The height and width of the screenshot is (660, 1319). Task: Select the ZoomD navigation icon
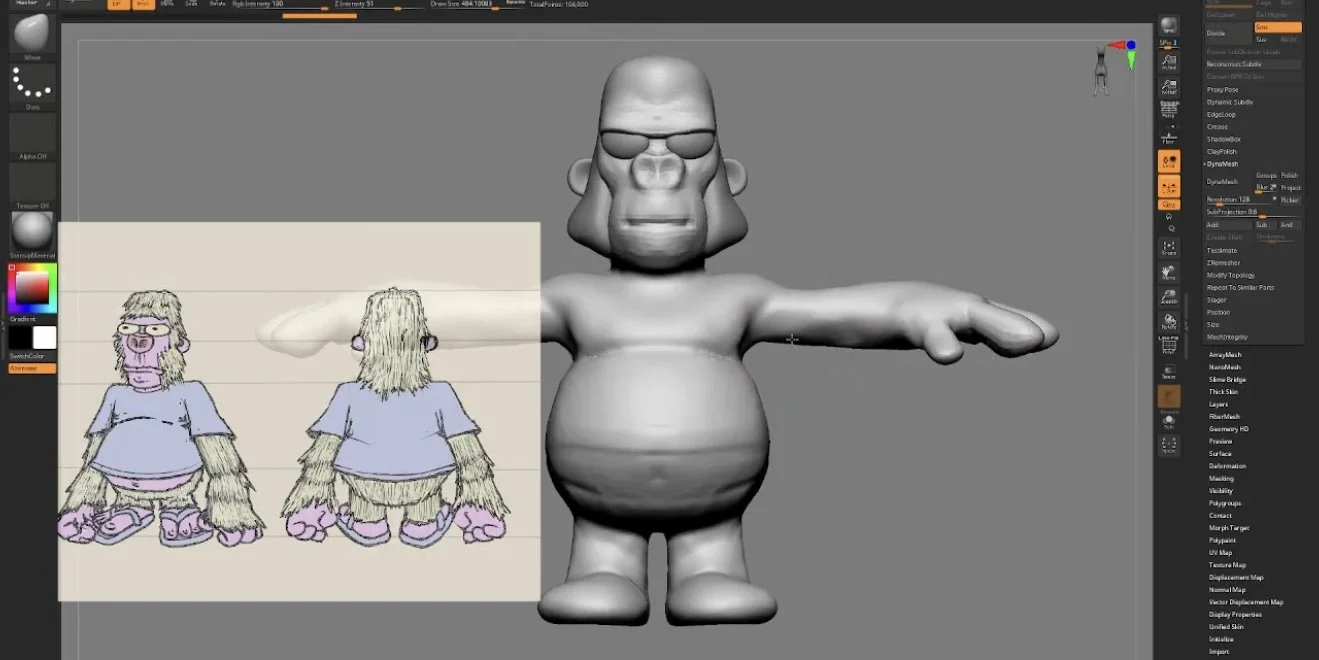[x=1168, y=298]
